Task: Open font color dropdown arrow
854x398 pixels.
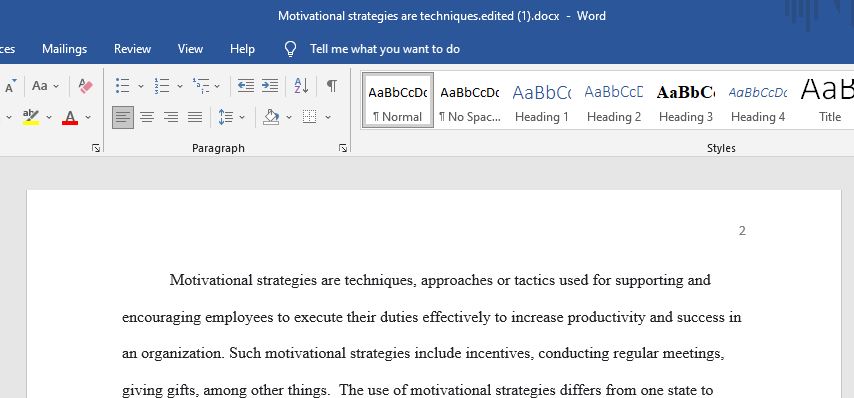Action: [x=88, y=117]
